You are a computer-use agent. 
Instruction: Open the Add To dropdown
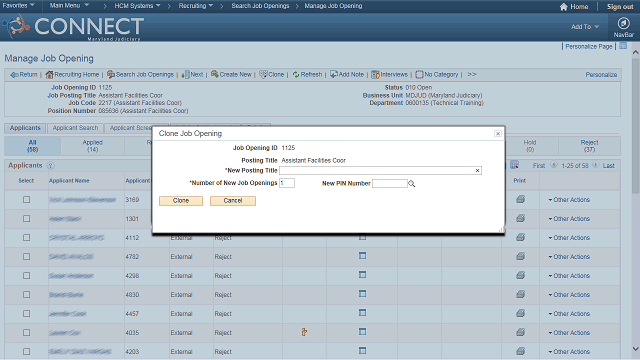pyautogui.click(x=585, y=27)
